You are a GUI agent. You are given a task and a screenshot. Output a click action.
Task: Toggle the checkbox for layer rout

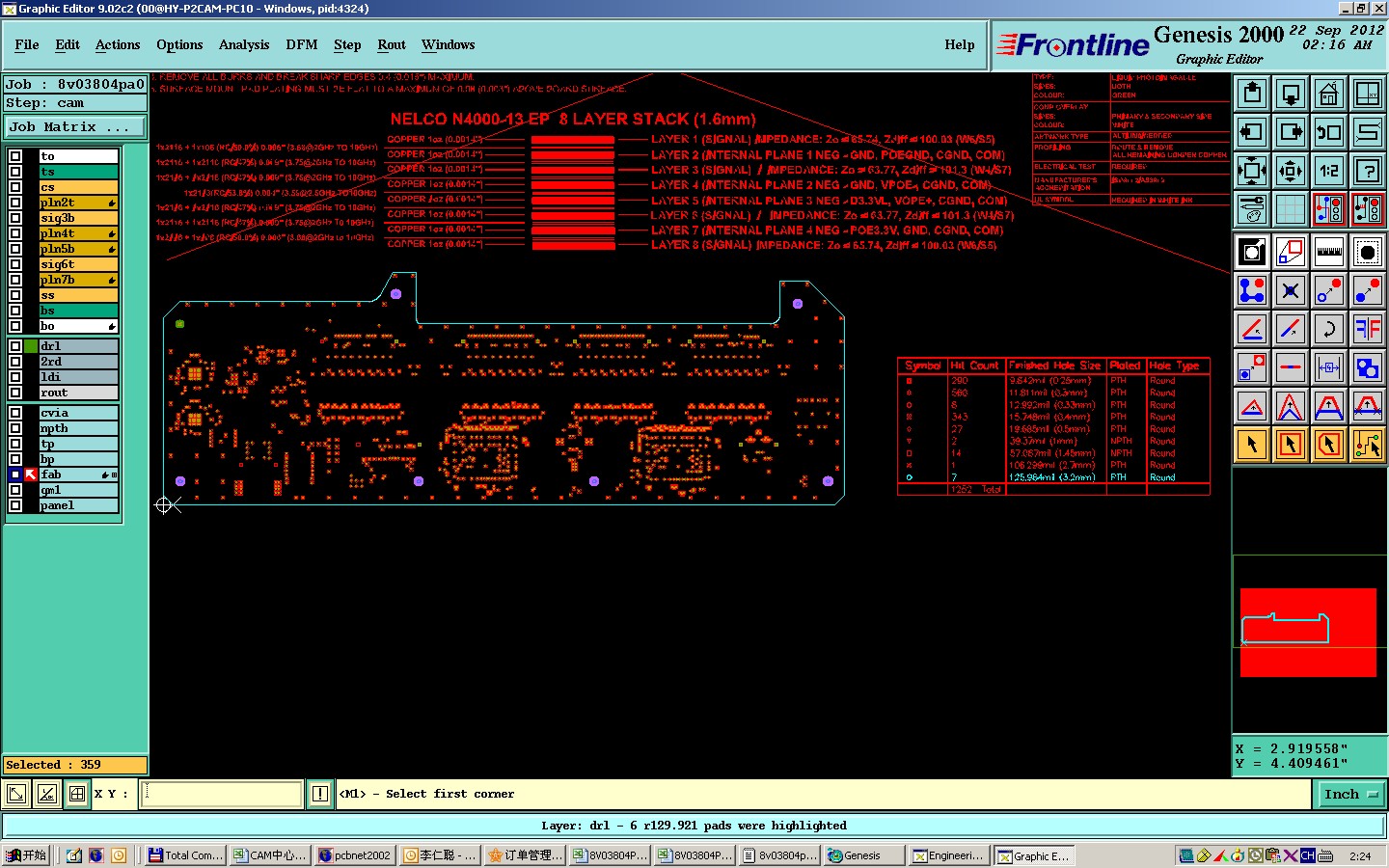click(15, 393)
